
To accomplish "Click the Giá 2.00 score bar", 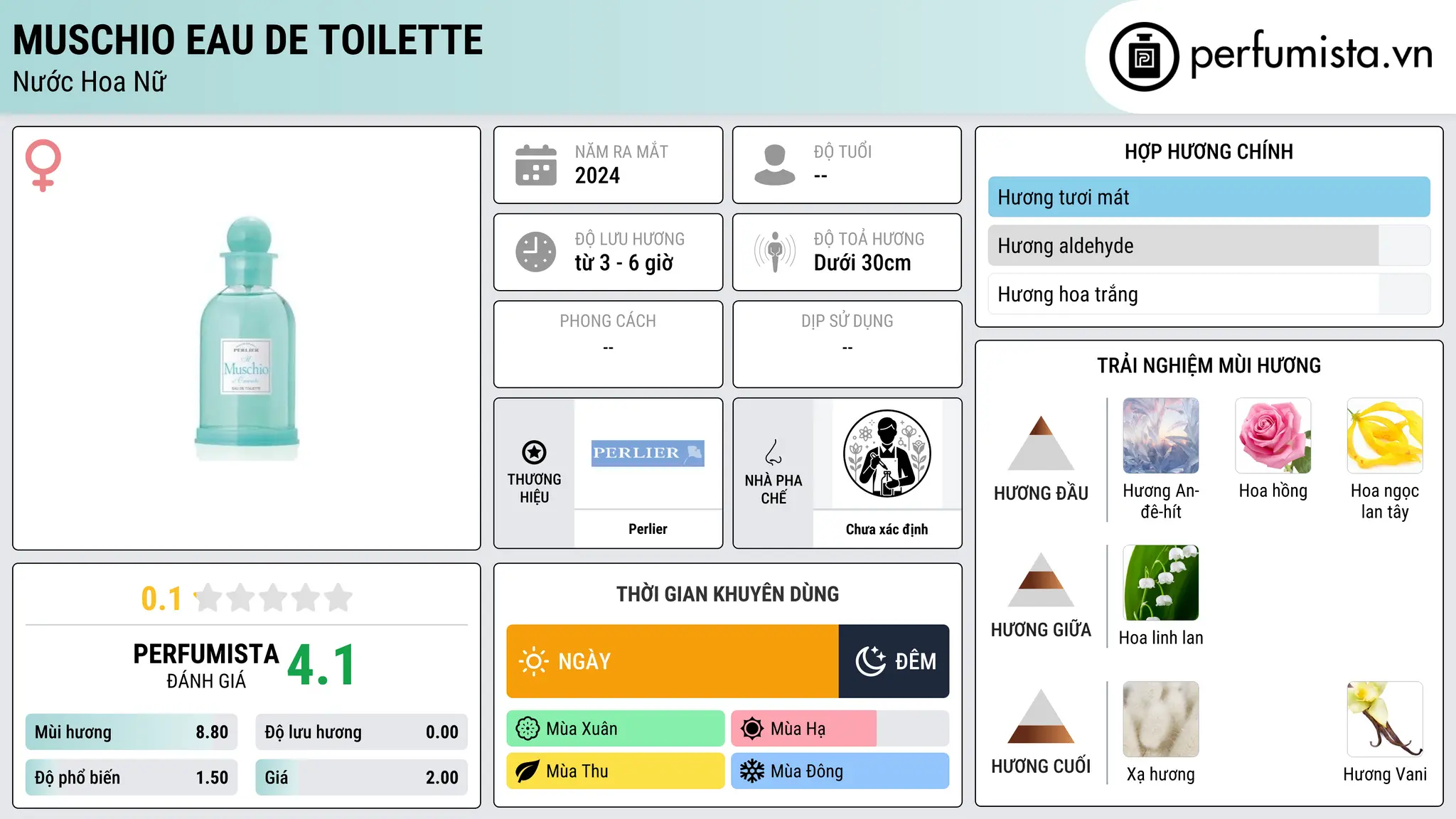I will click(361, 778).
